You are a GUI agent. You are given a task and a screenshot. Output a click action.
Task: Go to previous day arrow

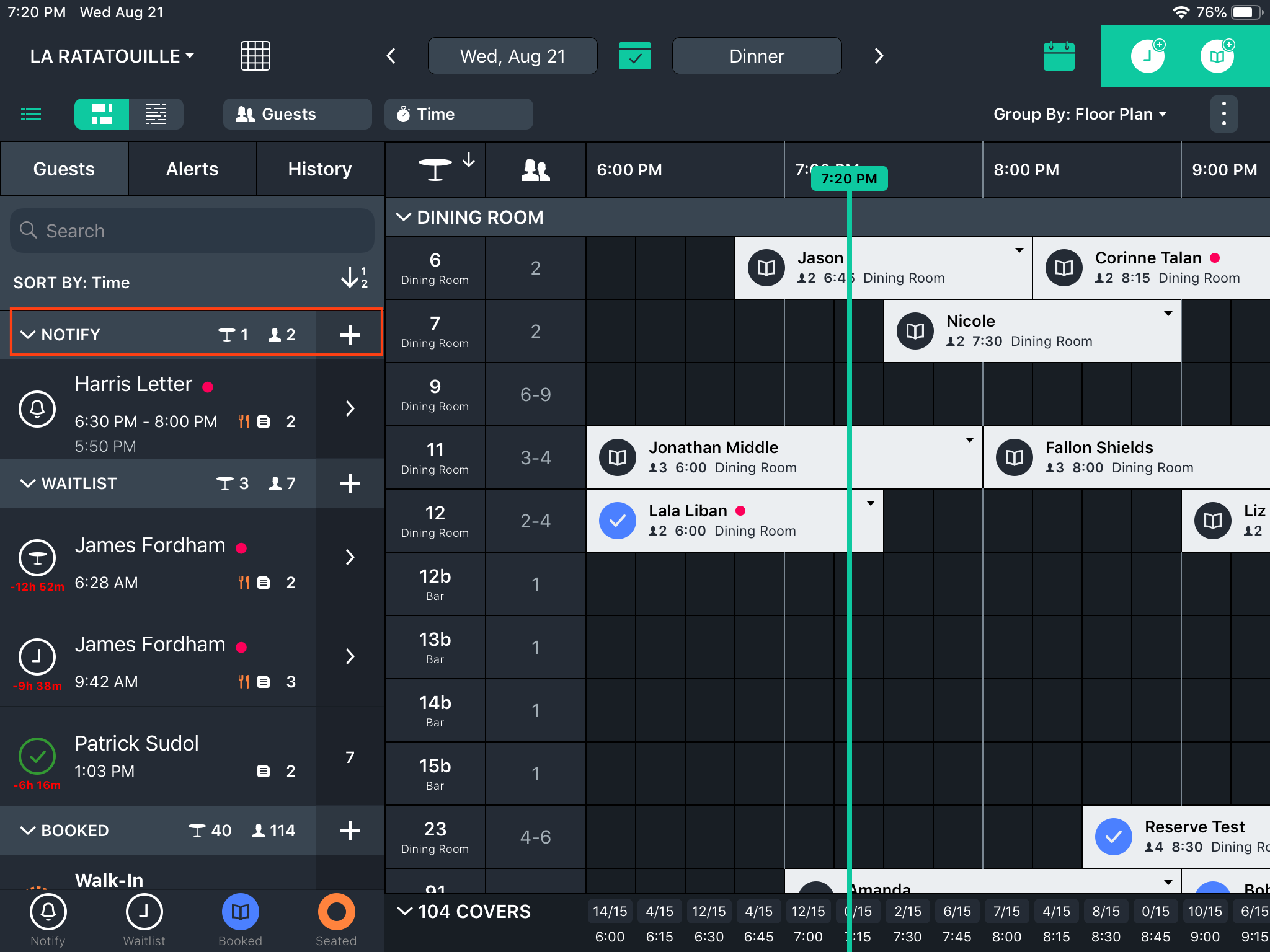[391, 56]
